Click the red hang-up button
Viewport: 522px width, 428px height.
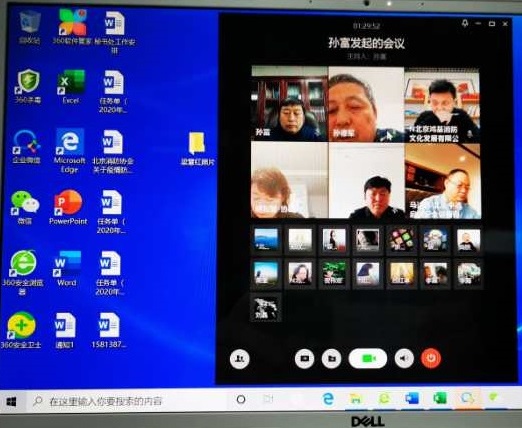click(431, 358)
